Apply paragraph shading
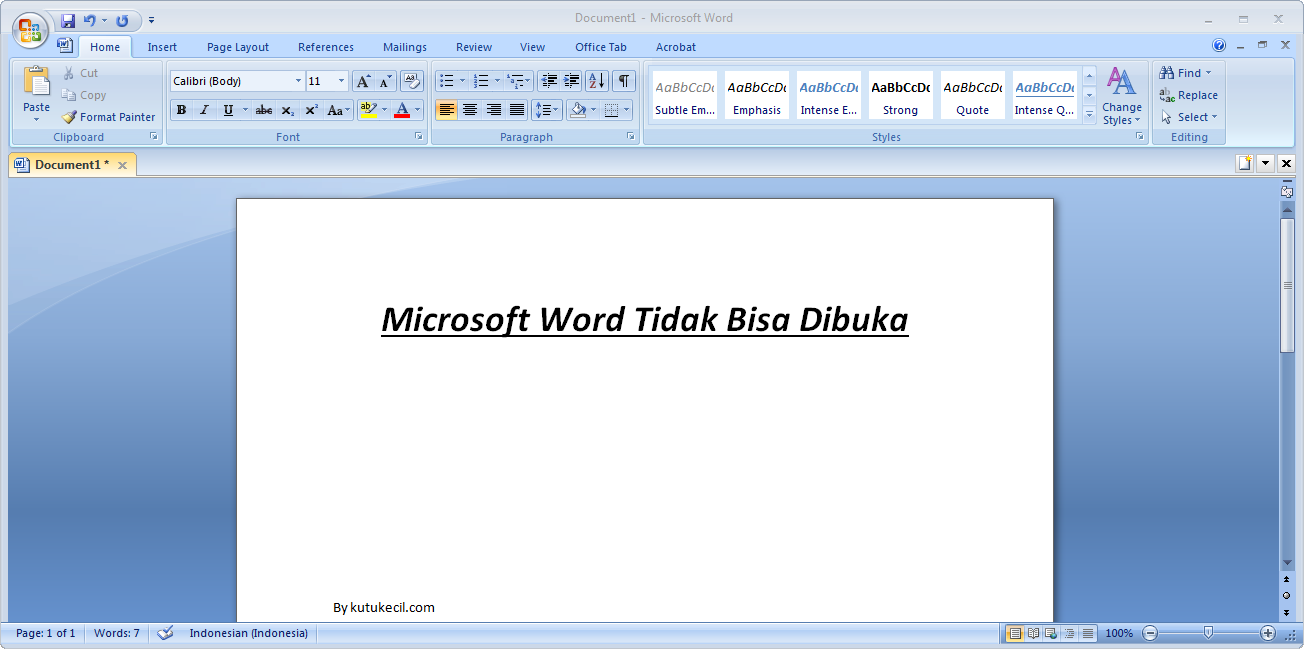The image size is (1304, 649). [577, 110]
